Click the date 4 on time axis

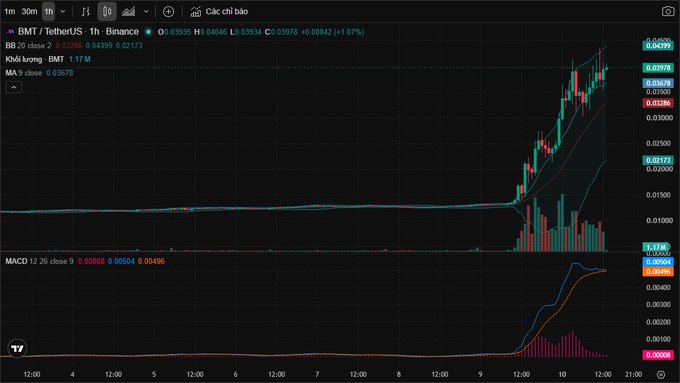coord(72,374)
